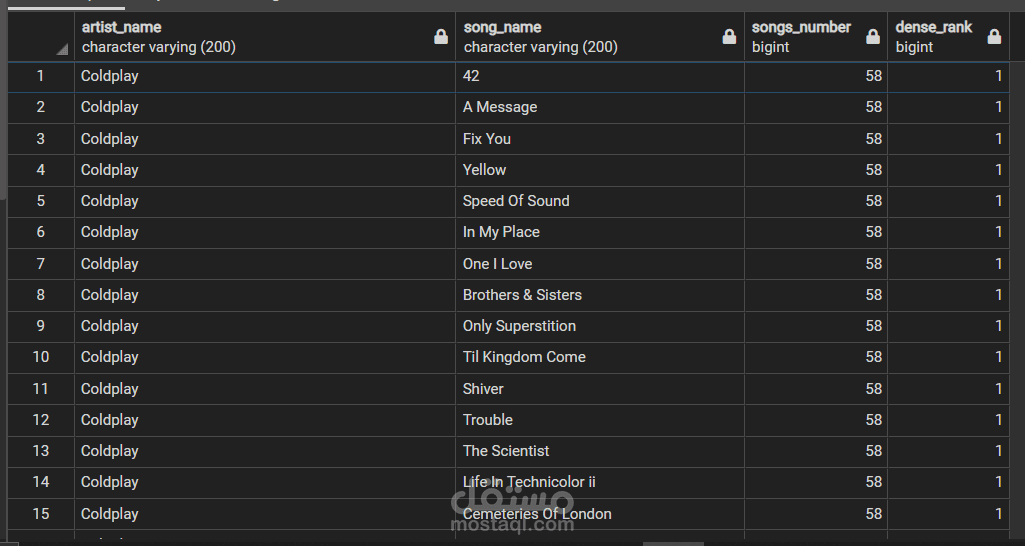The image size is (1025, 546).
Task: Select row number 5 header
Action: (41, 201)
